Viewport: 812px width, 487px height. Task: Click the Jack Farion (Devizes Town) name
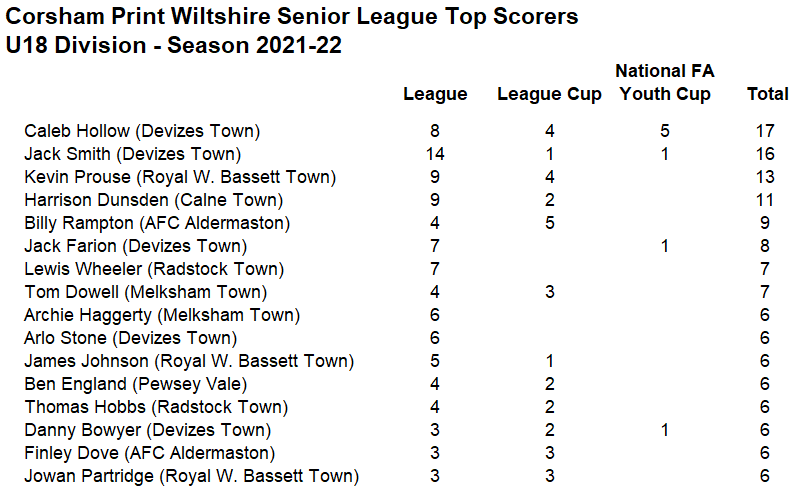[136, 246]
